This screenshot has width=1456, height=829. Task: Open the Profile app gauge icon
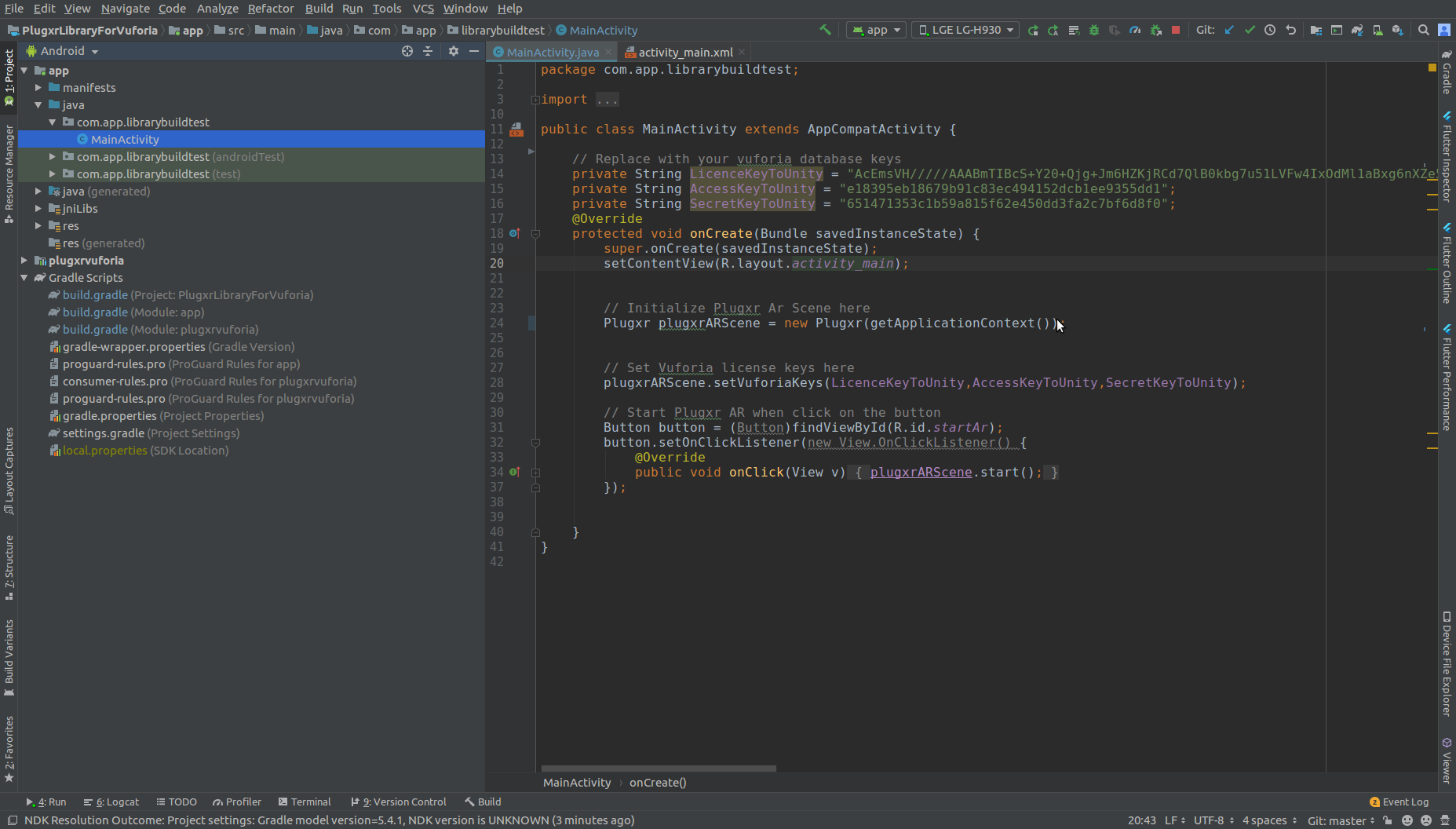(x=1135, y=30)
